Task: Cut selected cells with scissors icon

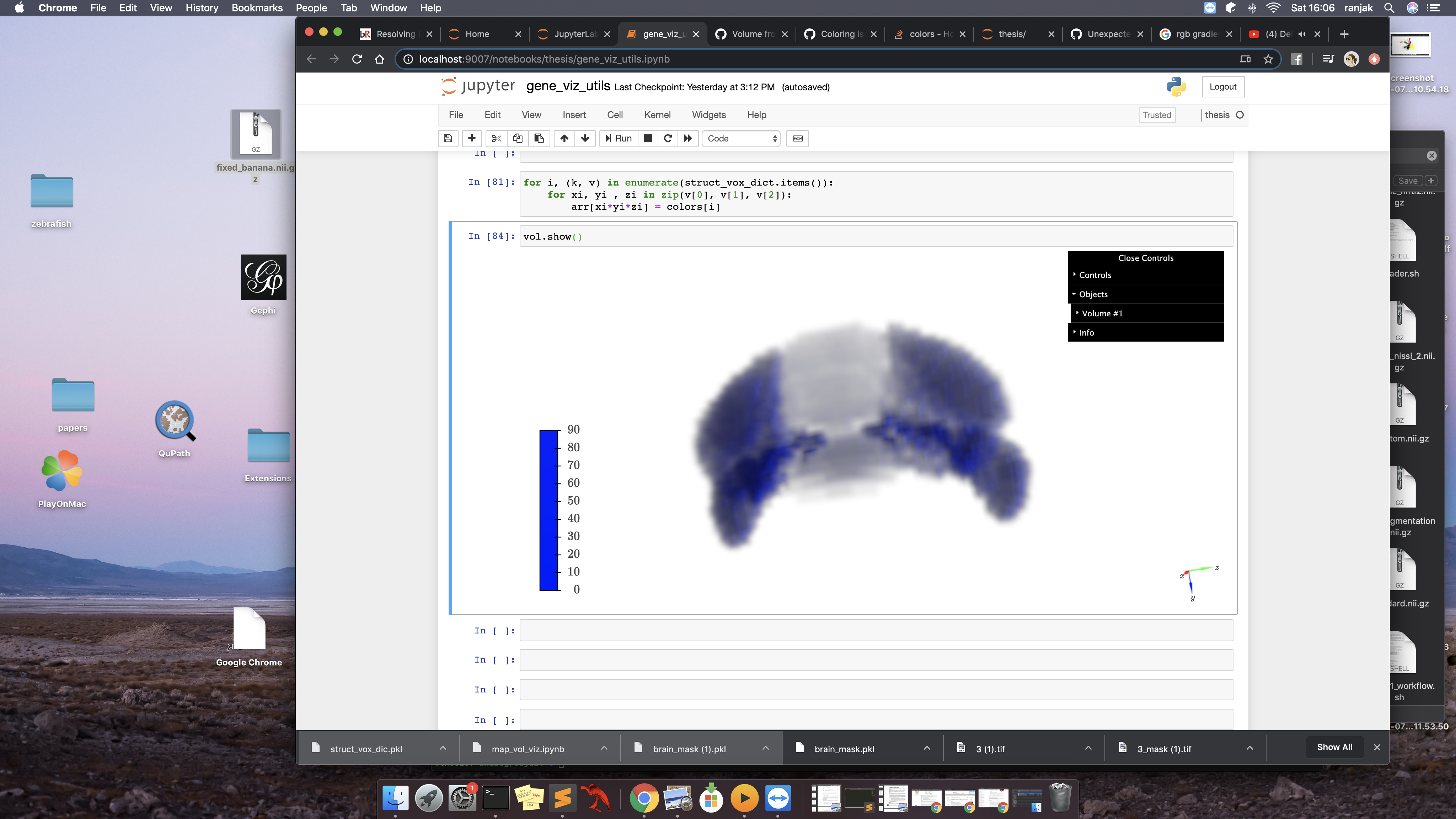Action: [x=496, y=139]
